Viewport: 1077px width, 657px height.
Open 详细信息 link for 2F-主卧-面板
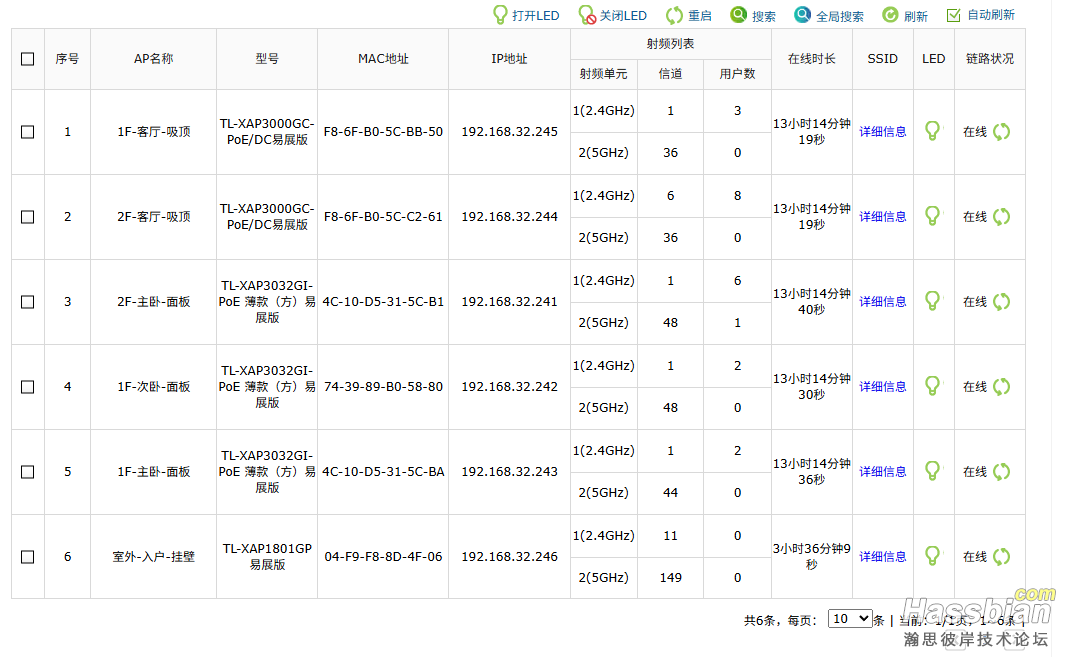click(883, 302)
